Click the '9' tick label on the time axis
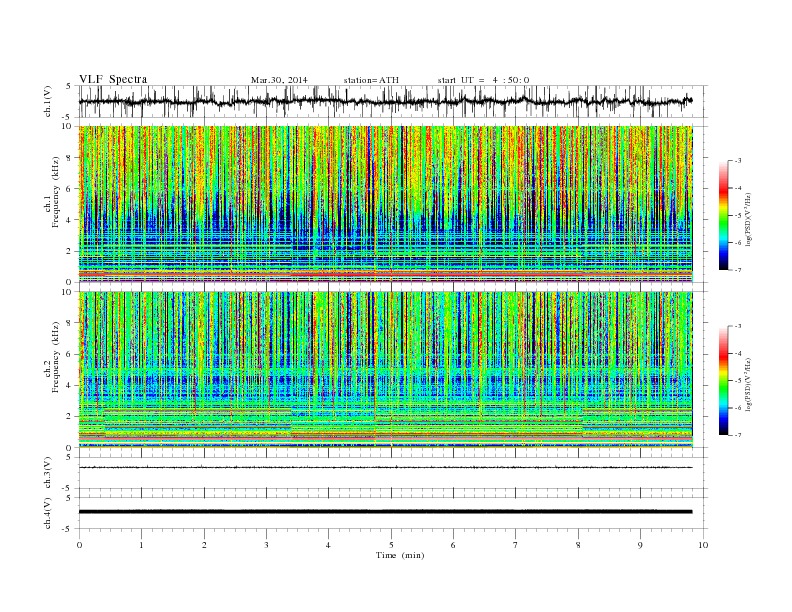792x612 pixels. 640,545
